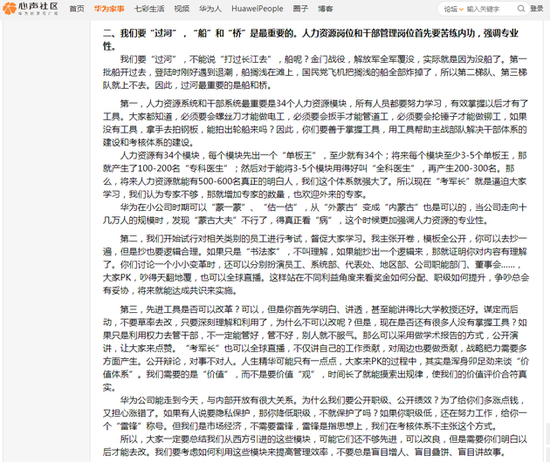The height and width of the screenshot is (462, 550).
Task: Open the HuaweiPeople nav link
Action: (x=257, y=9)
